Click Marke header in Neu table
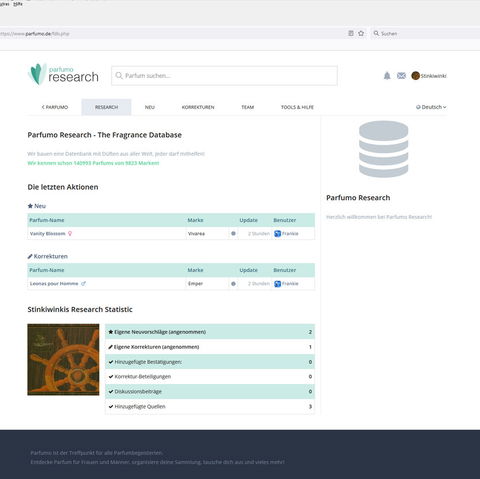Viewport: 480px width, 479px height. click(x=195, y=220)
